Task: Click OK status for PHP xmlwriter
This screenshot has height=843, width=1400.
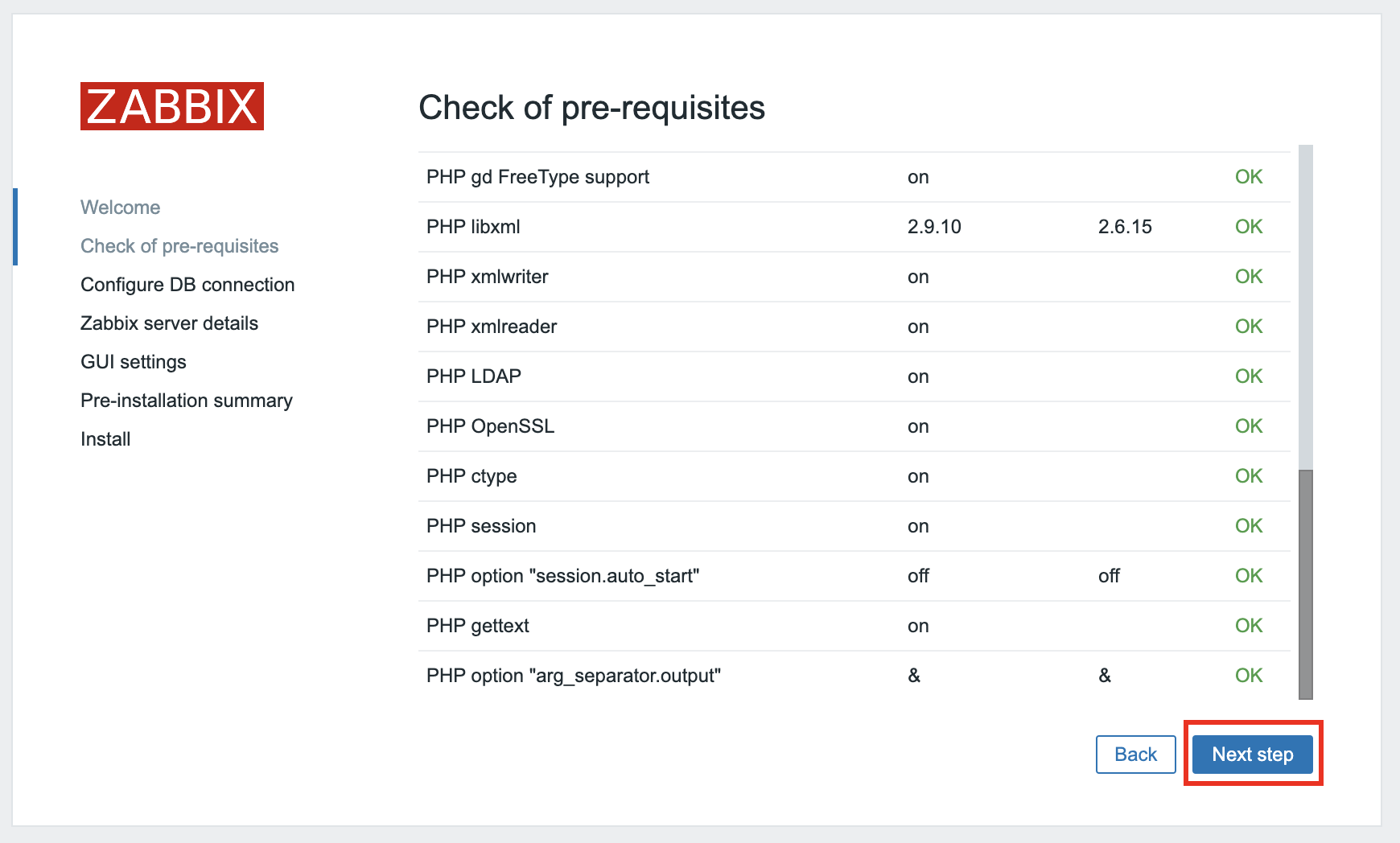Action: tap(1249, 277)
